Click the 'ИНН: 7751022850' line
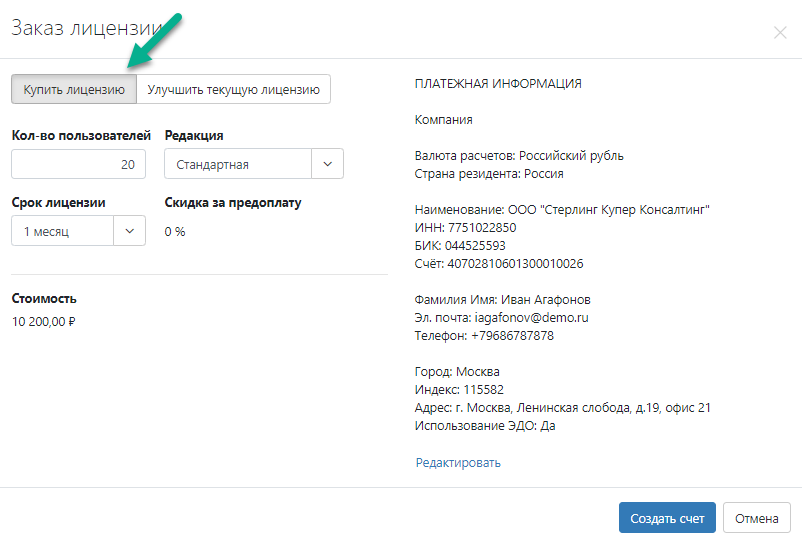Viewport: 802px width, 544px height. coord(465,228)
